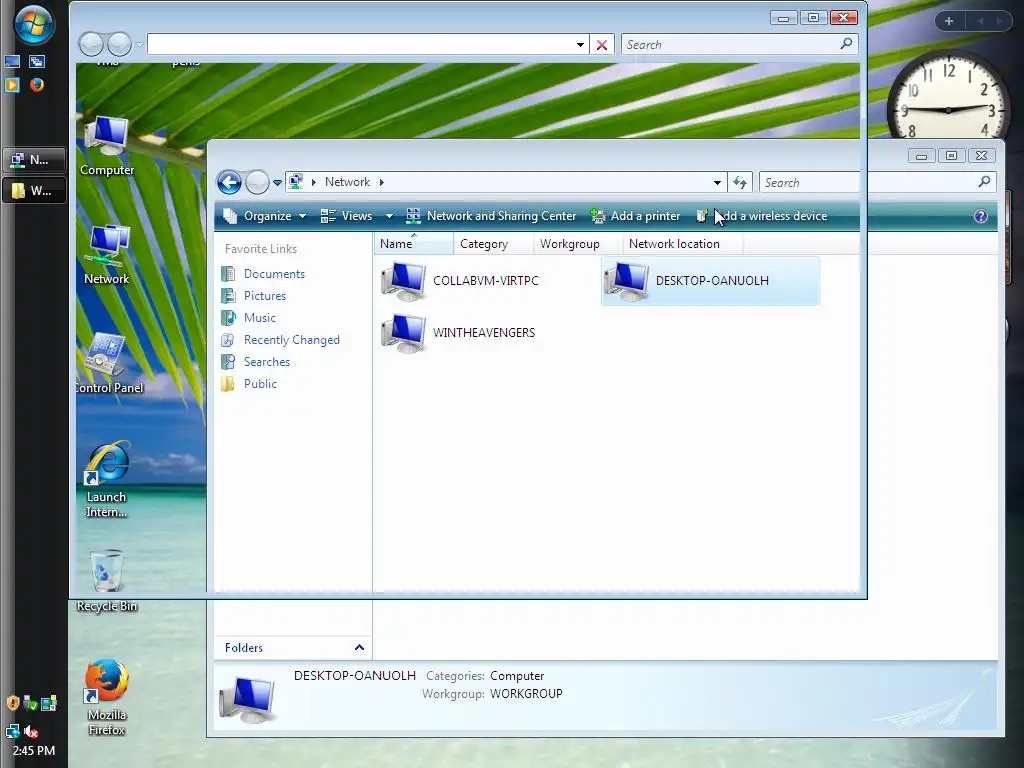Viewport: 1024px width, 768px height.
Task: Click Show Desktop quick launch icon
Action: coord(12,62)
